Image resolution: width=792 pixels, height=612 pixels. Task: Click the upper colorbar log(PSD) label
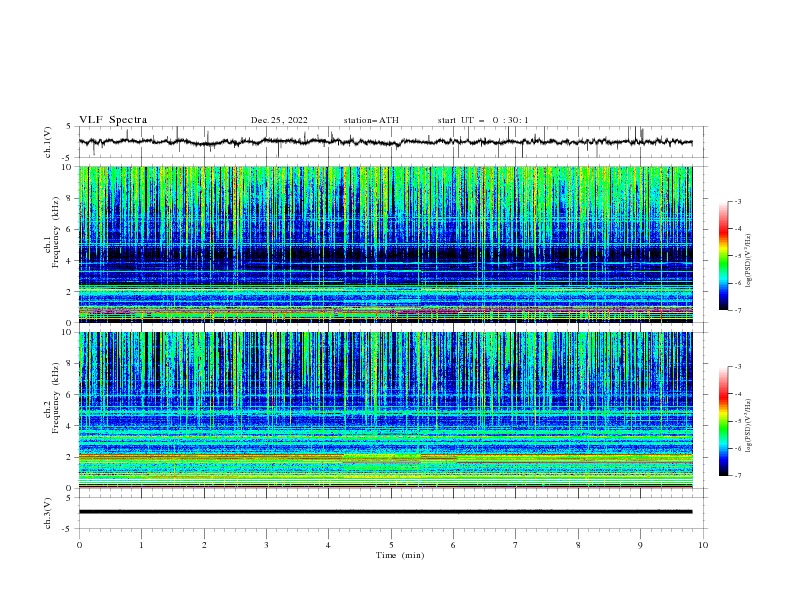(x=748, y=261)
